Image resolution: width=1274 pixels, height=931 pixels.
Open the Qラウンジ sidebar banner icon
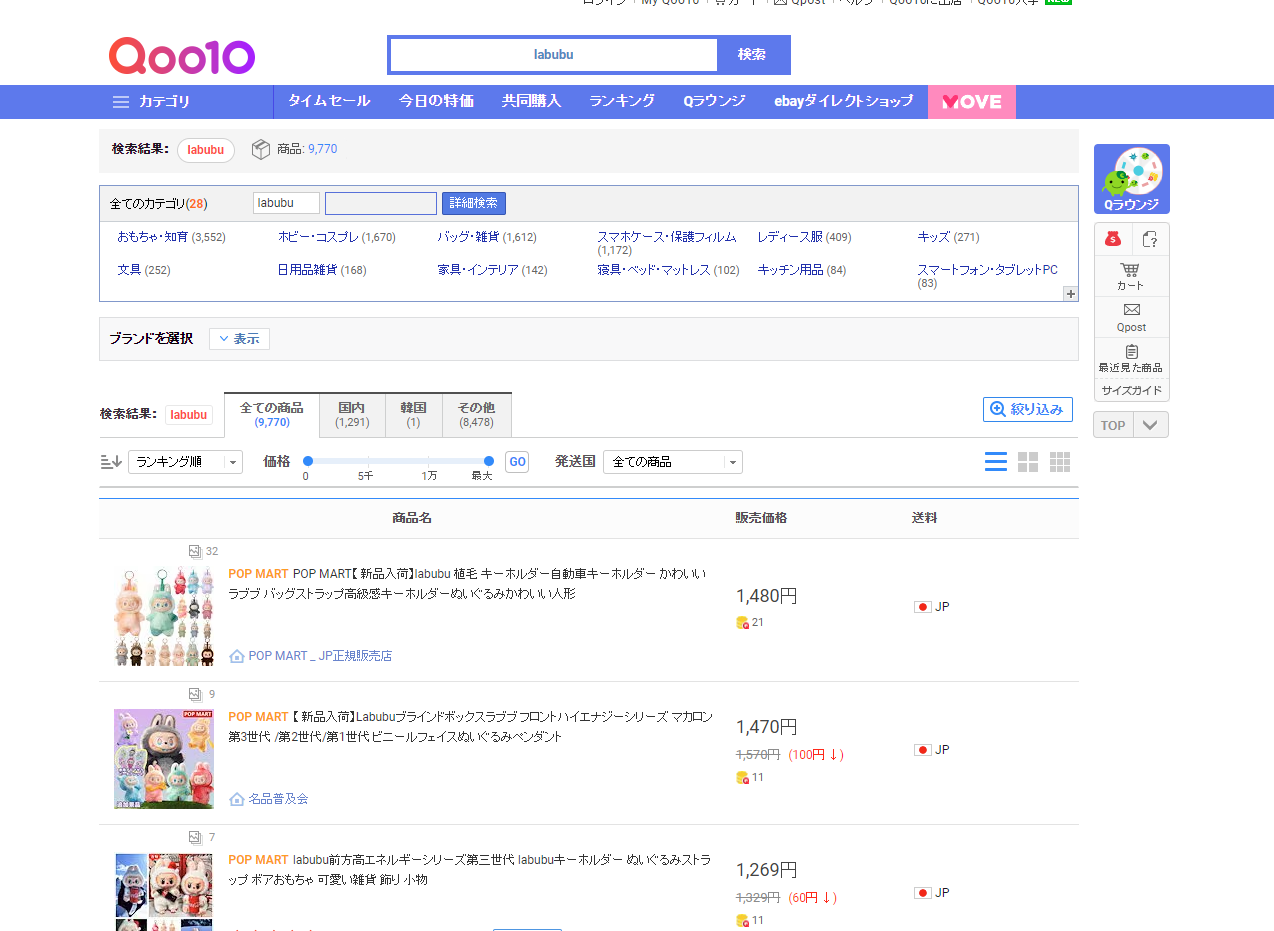tap(1131, 178)
